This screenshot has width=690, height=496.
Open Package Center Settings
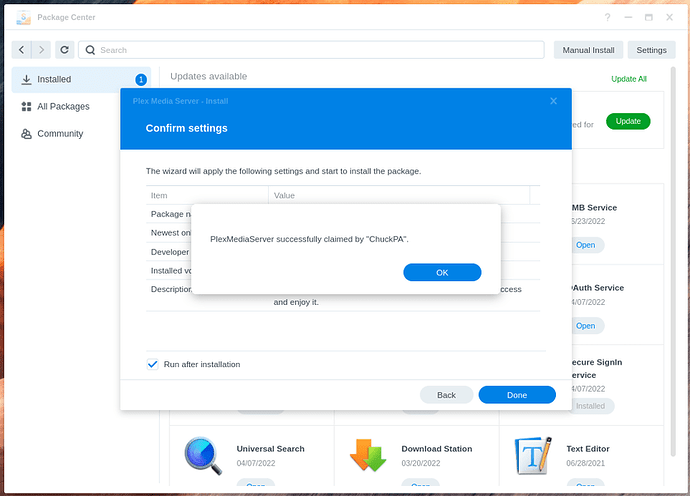pos(651,50)
